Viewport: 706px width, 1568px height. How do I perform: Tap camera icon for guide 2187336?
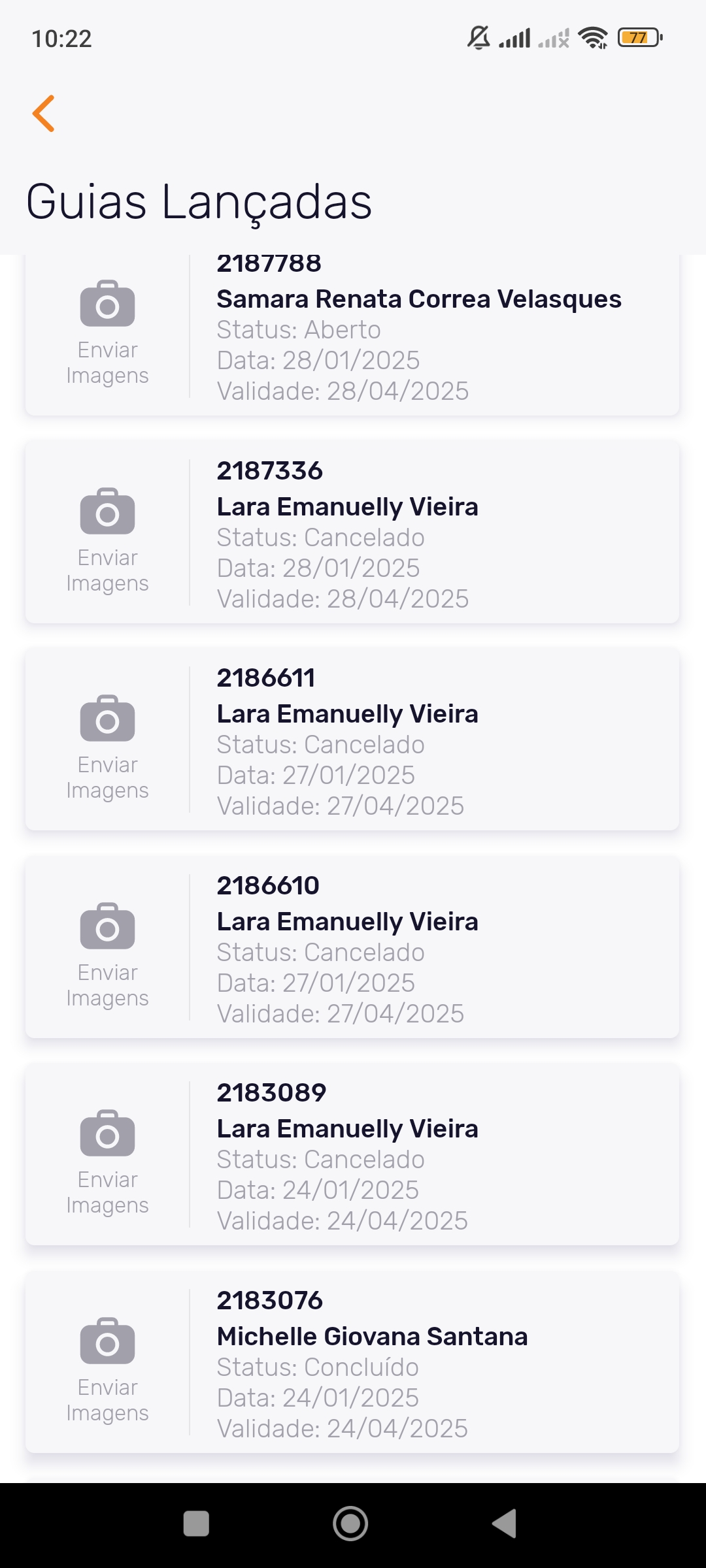108,512
